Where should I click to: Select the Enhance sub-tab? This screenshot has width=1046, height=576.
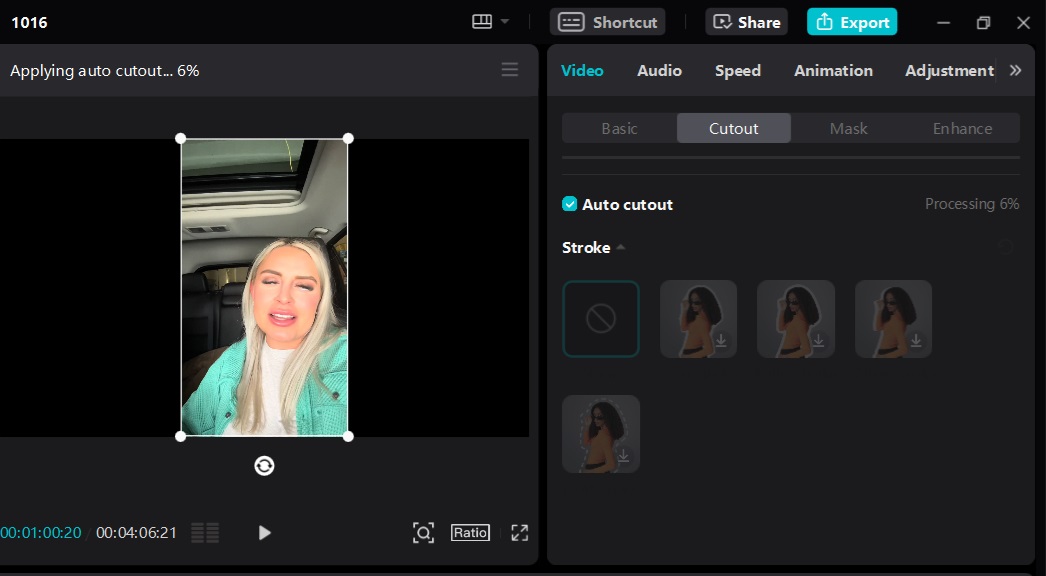click(x=963, y=128)
